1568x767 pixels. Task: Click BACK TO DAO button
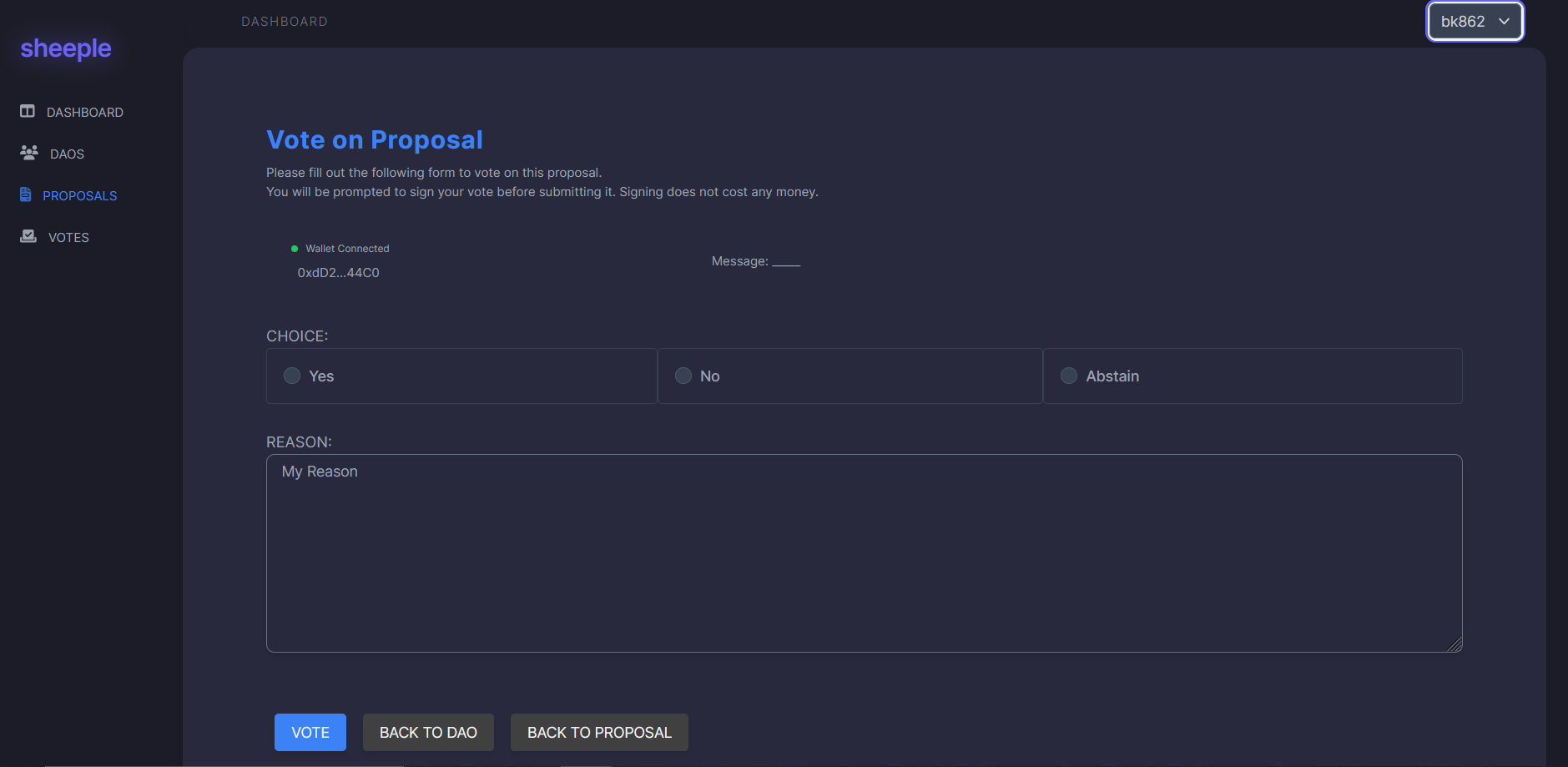pos(428,732)
